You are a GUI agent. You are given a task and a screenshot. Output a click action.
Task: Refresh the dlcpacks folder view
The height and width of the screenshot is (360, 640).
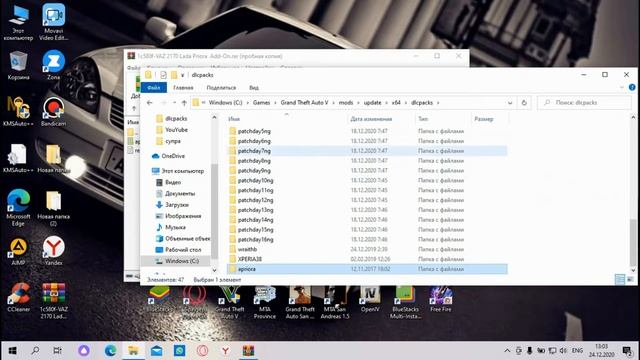(524, 103)
